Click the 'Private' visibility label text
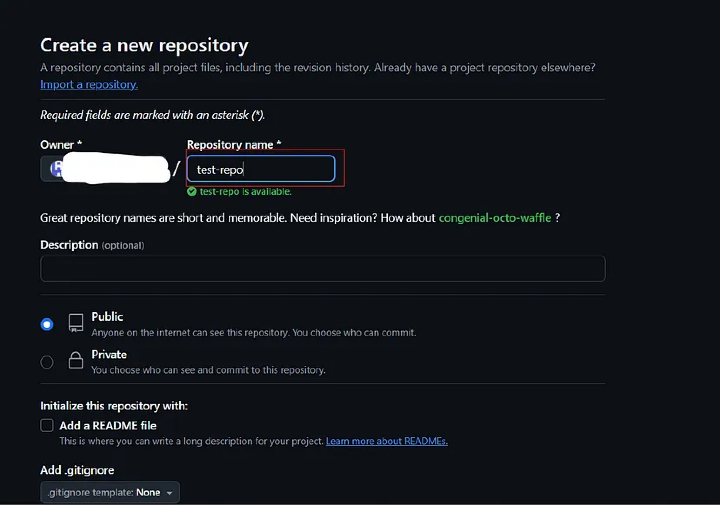 point(109,354)
